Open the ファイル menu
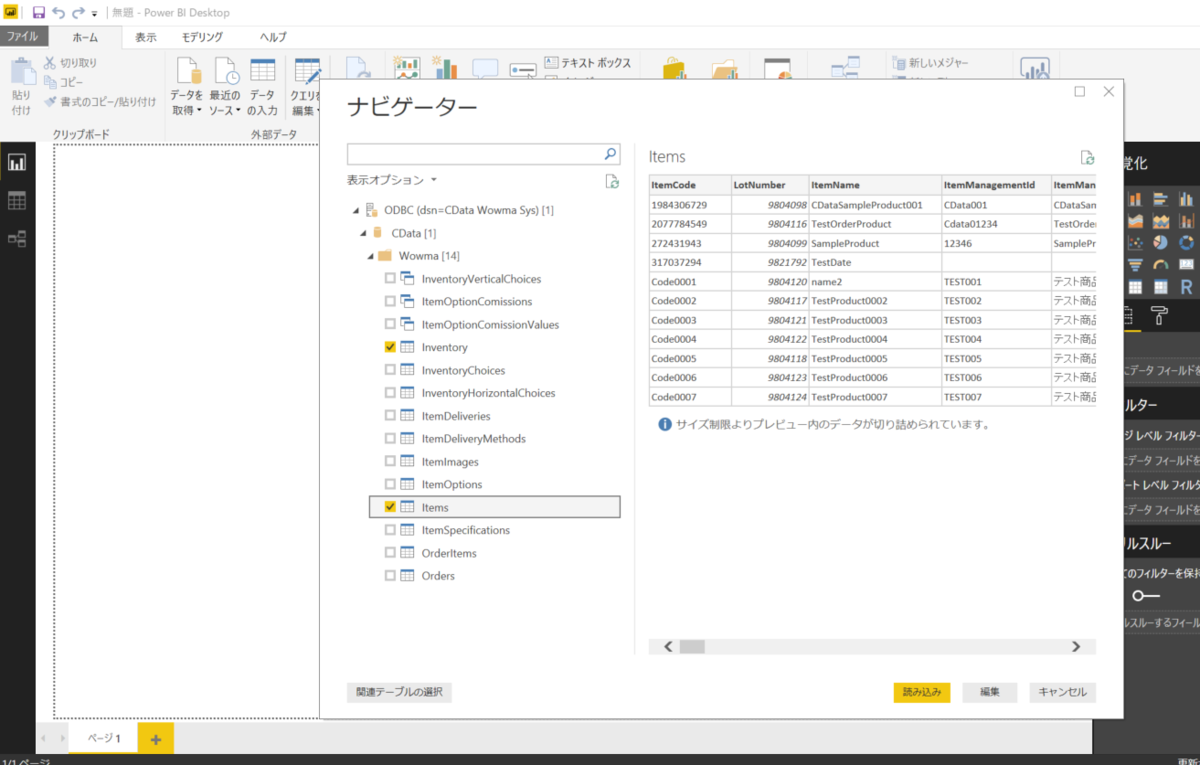 (x=24, y=35)
